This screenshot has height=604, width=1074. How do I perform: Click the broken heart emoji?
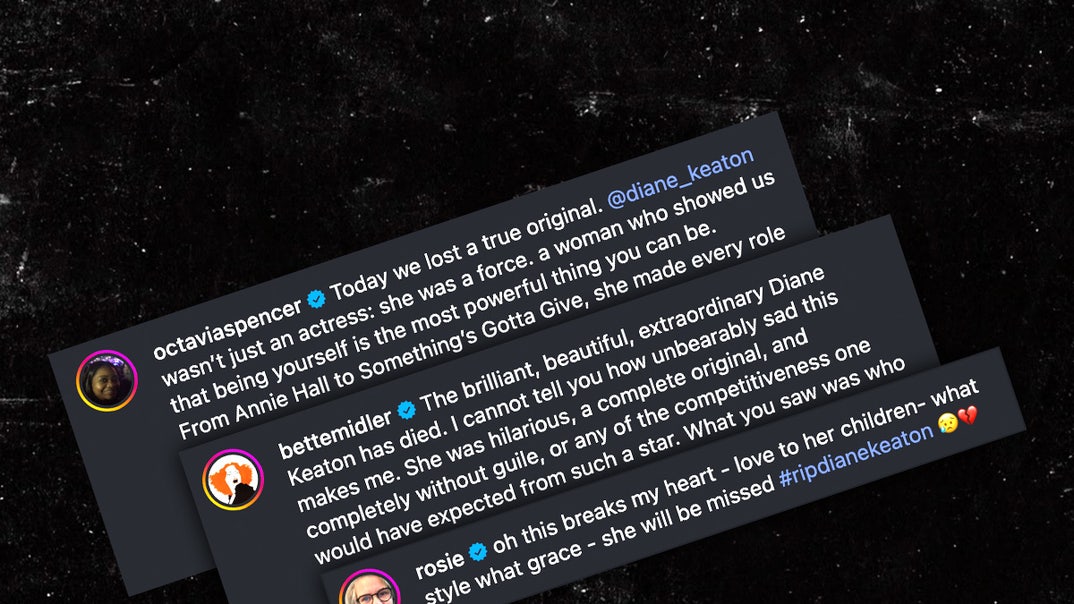968,416
